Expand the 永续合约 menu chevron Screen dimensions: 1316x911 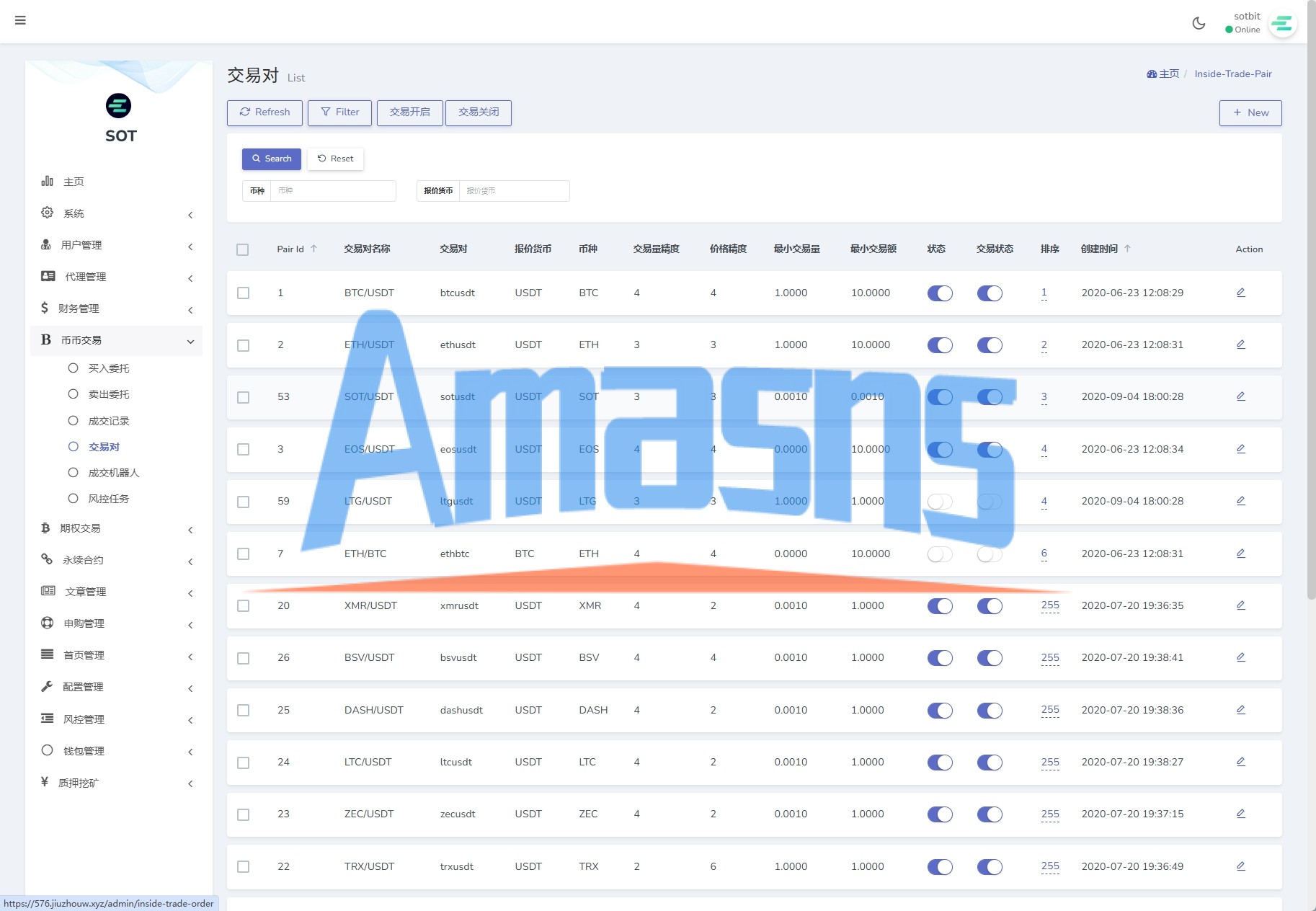[x=190, y=561]
